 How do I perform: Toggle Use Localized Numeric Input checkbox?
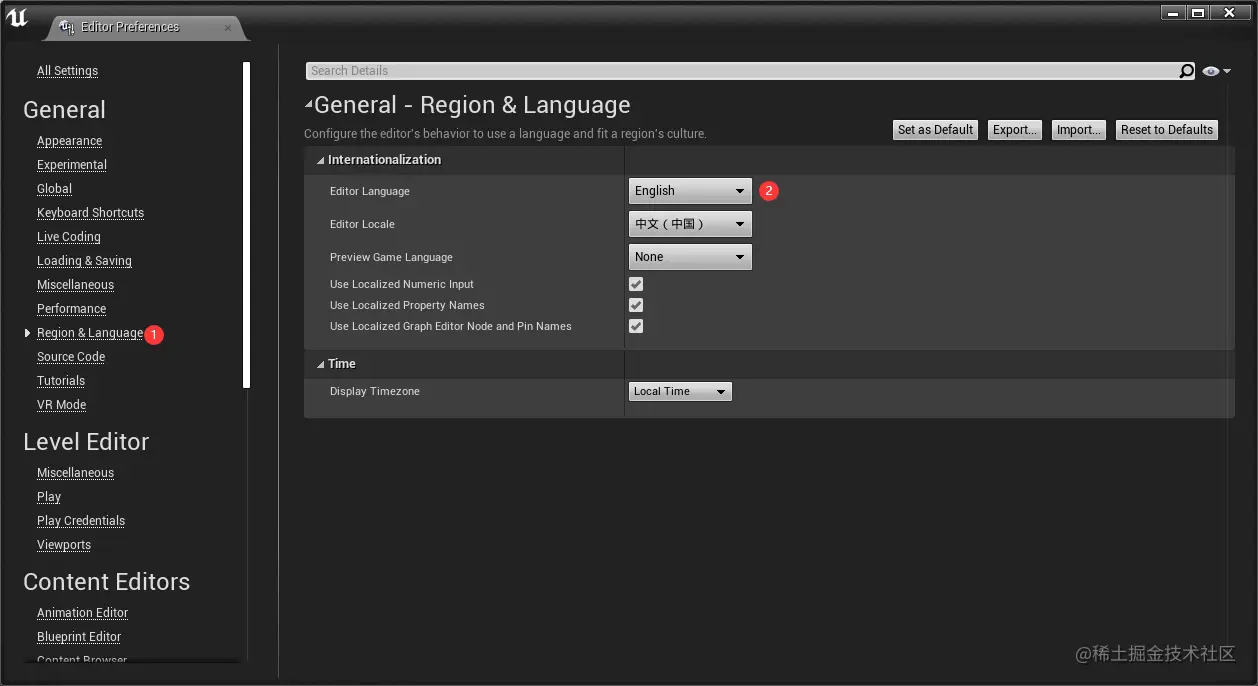coord(636,285)
